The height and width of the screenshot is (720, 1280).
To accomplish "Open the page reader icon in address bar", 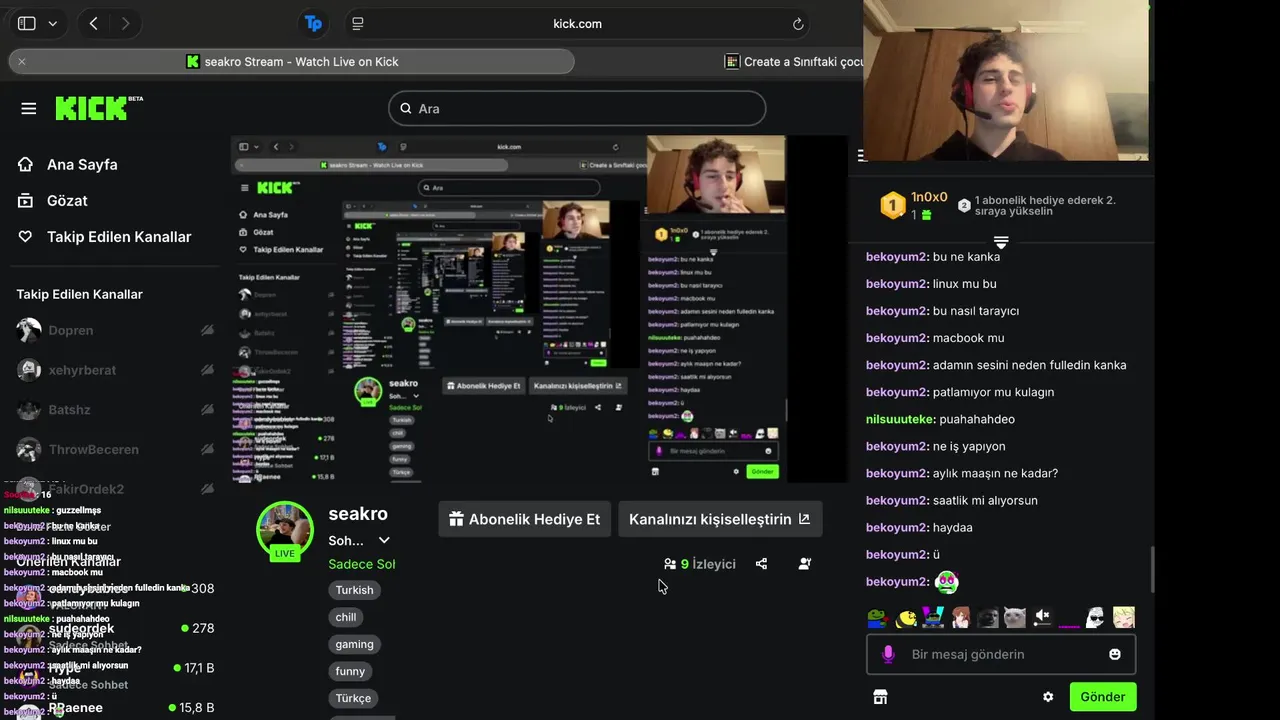I will pyautogui.click(x=358, y=23).
